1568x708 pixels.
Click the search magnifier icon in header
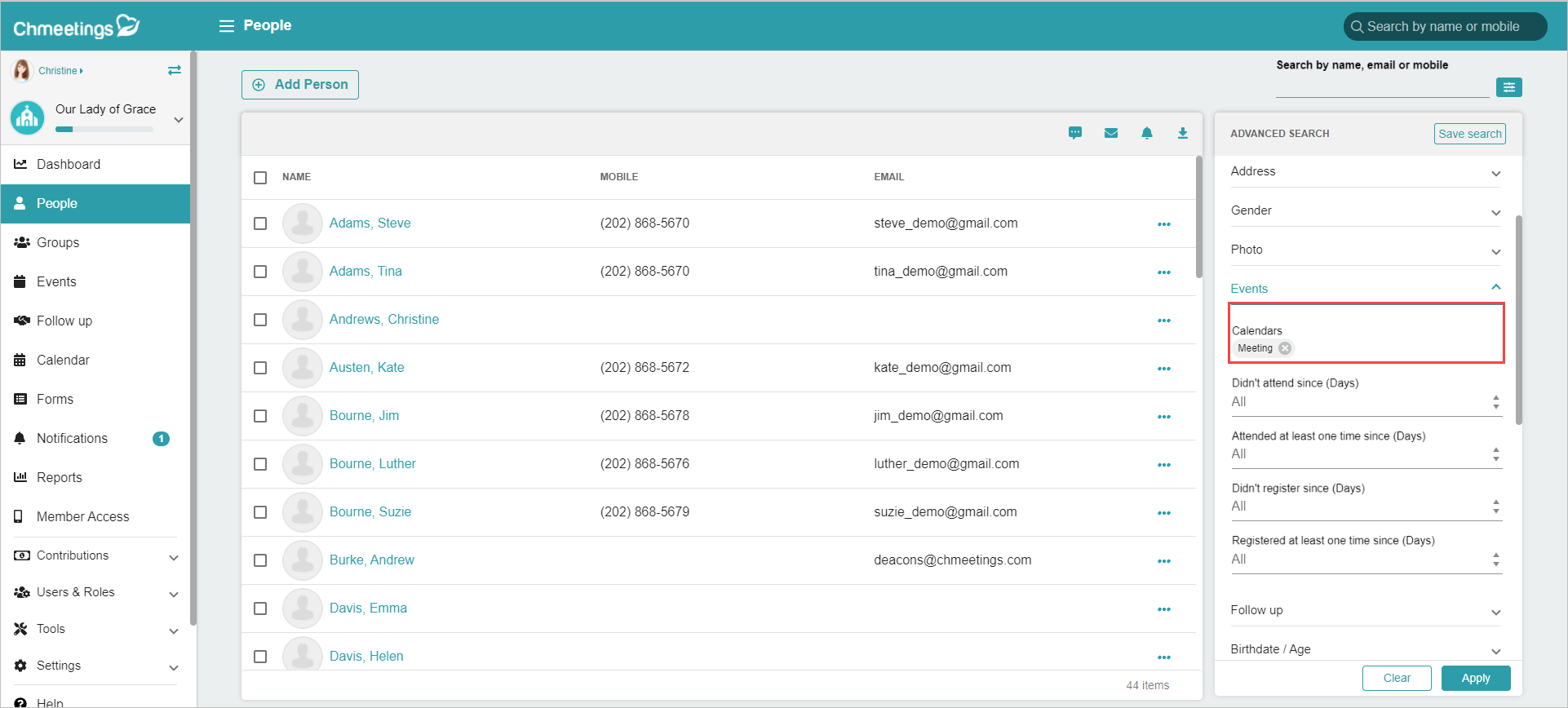tap(1357, 27)
